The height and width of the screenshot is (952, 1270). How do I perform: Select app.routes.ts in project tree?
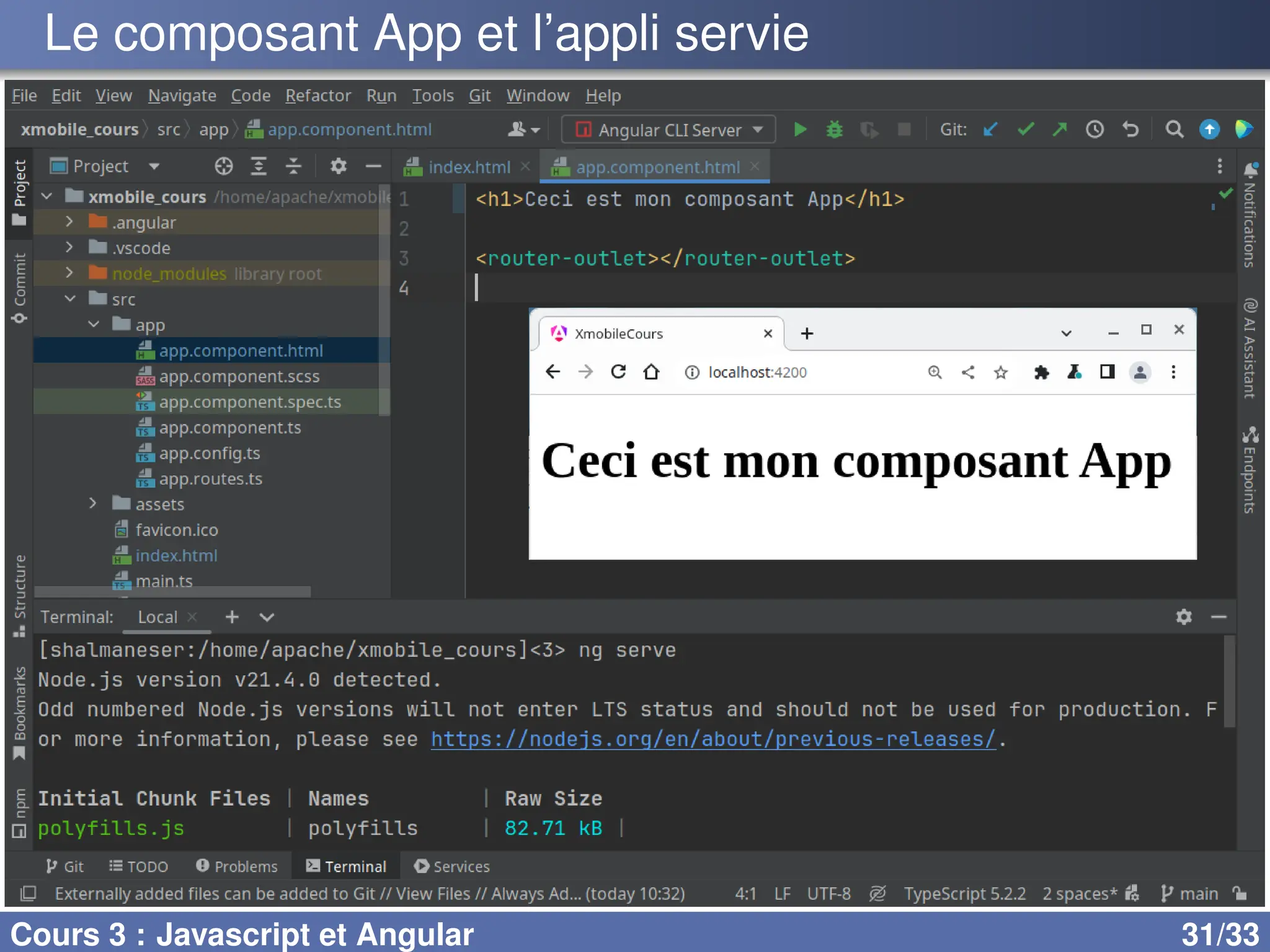210,478
